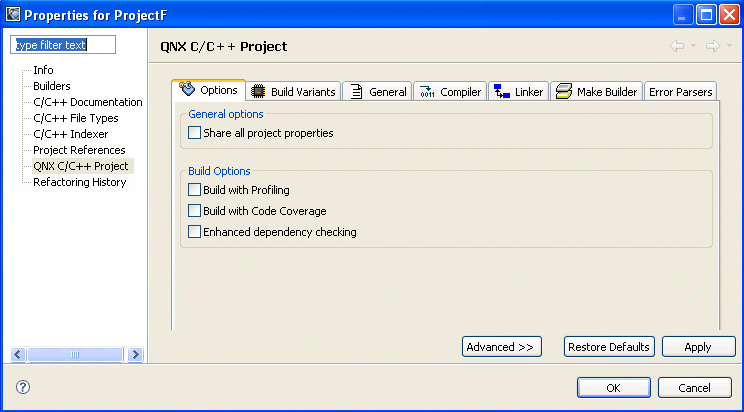The image size is (744, 412).
Task: Click the Options tab wrench icon
Action: [x=187, y=91]
